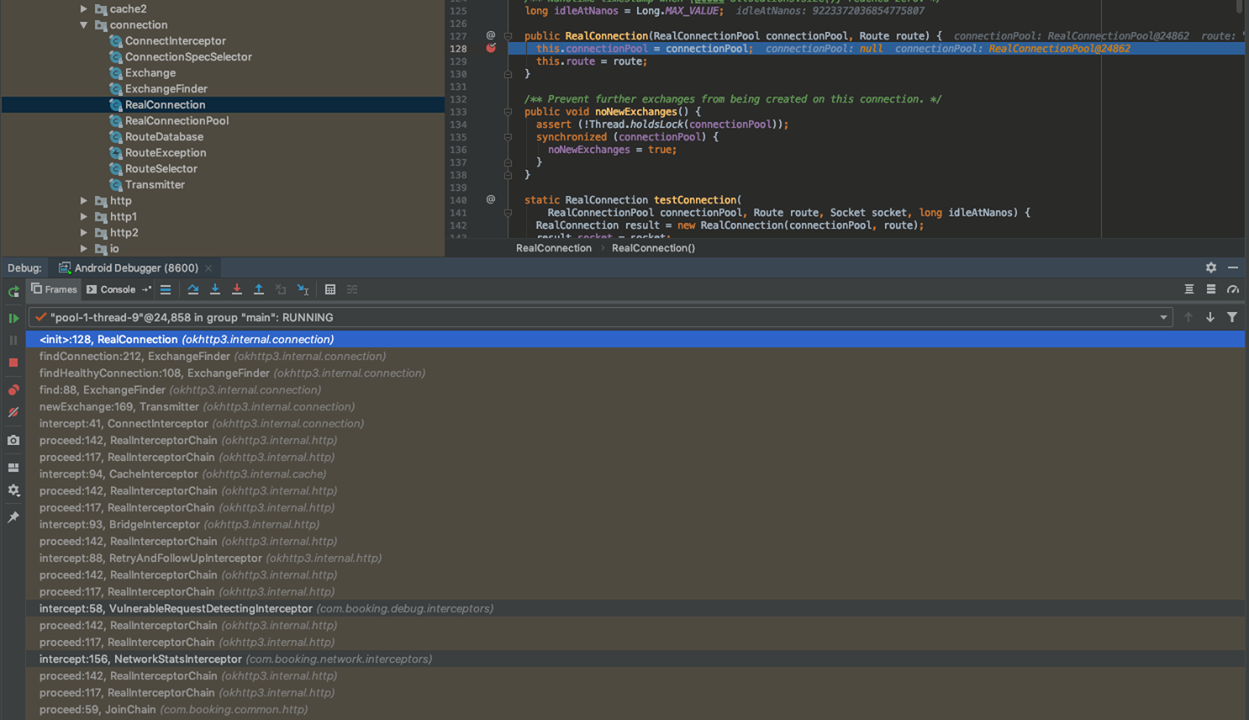Image resolution: width=1249 pixels, height=720 pixels.
Task: Open View Breakpoints red circles icon
Action: coord(13,390)
